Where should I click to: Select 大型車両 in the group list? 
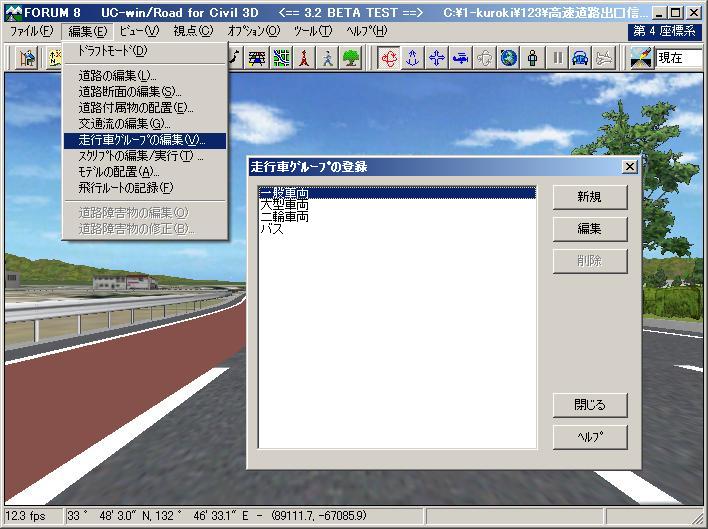(x=397, y=205)
